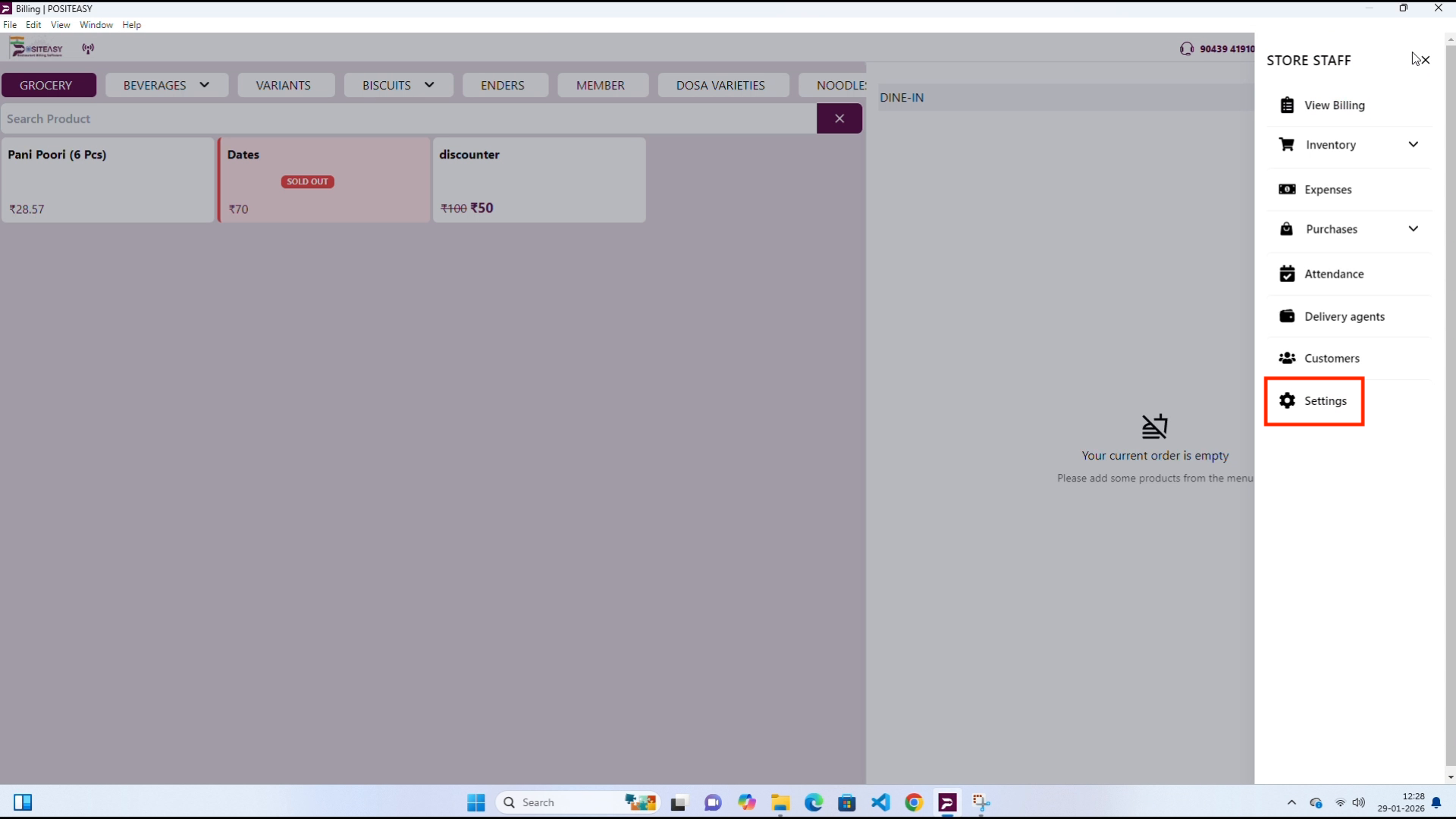Open Customers using the people icon
Screen dimensions: 1456x819
1288,358
